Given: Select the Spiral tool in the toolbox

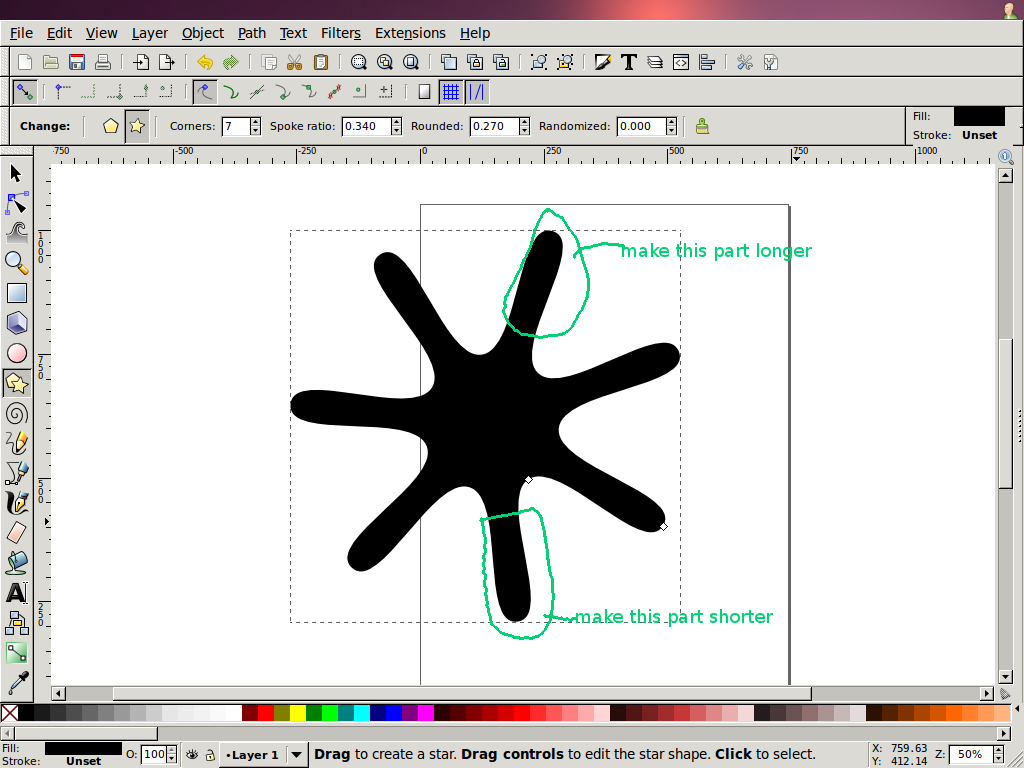Looking at the screenshot, I should pos(17,413).
